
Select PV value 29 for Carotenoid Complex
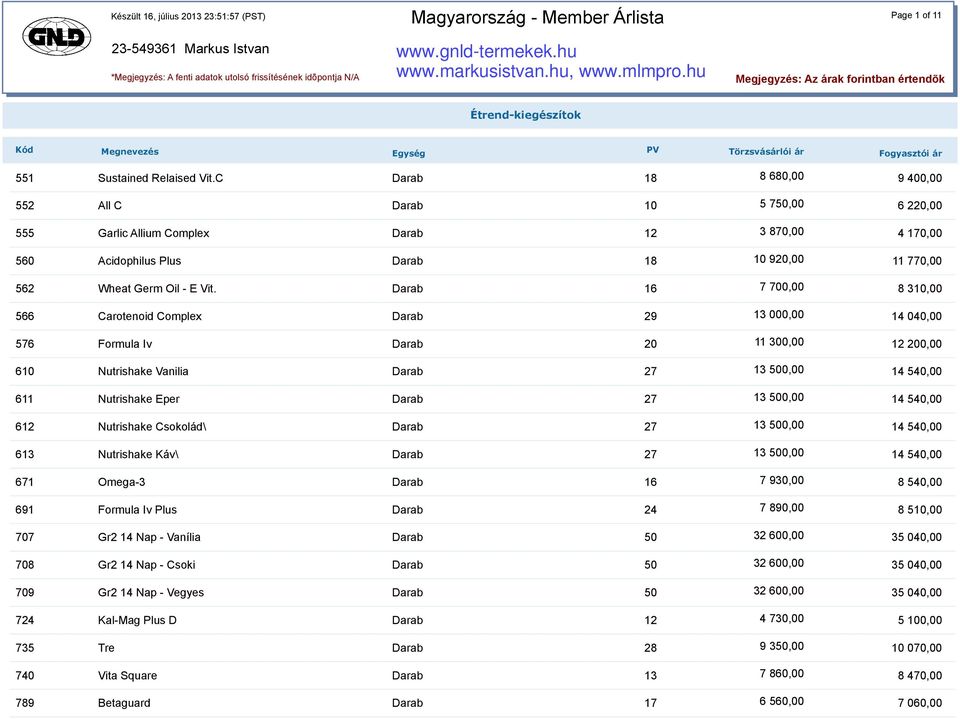pos(650,316)
